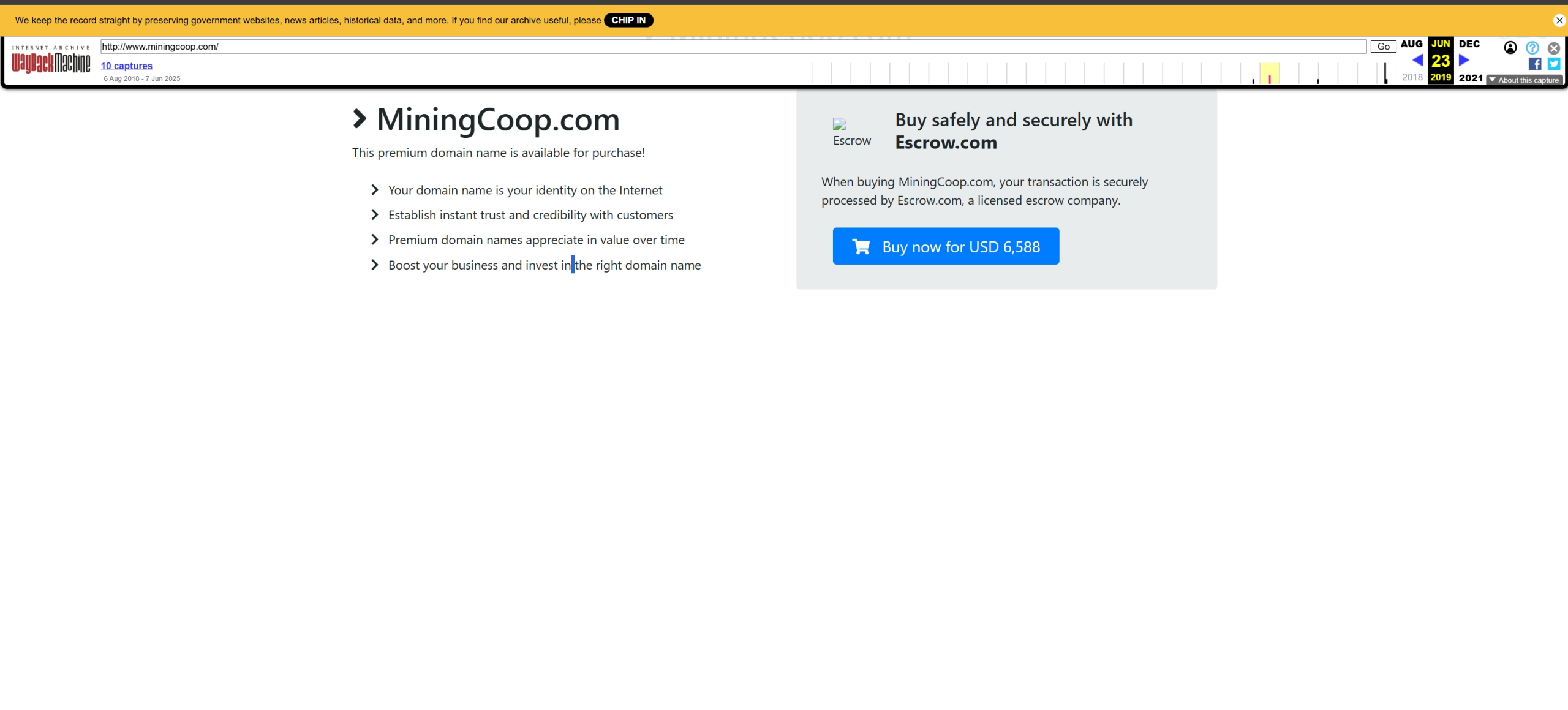The width and height of the screenshot is (1568, 710).
Task: Click the Escrow logo image
Action: point(851,132)
